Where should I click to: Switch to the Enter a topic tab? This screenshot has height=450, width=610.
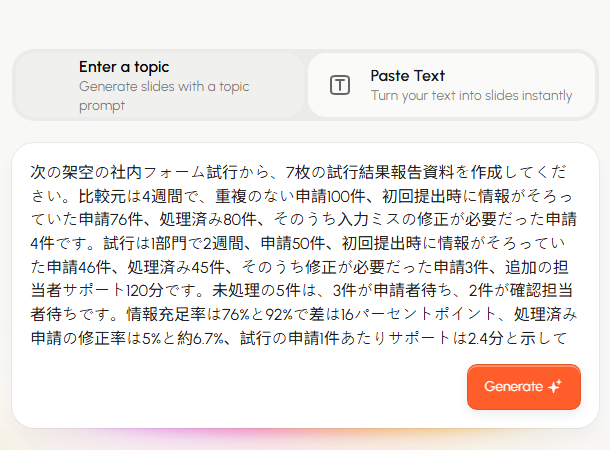[x=160, y=85]
